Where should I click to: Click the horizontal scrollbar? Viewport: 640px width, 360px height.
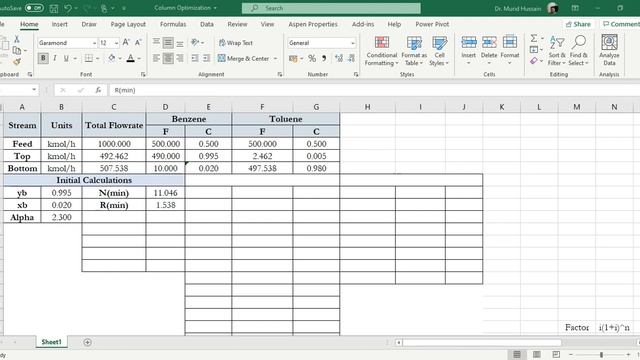tap(482, 342)
